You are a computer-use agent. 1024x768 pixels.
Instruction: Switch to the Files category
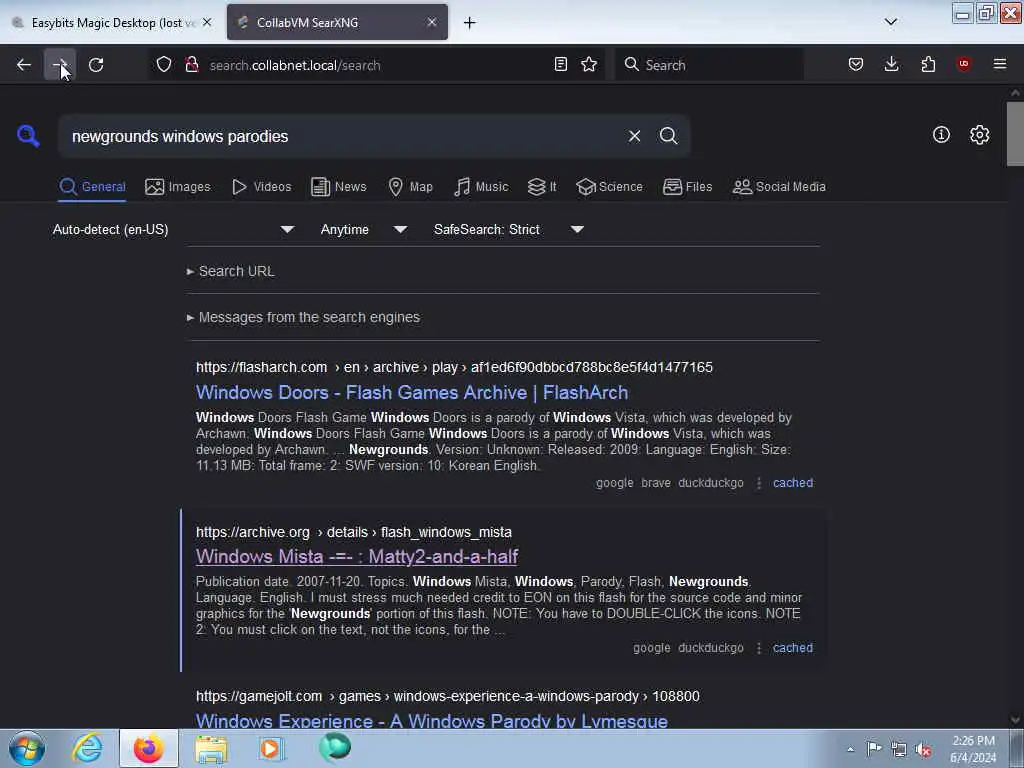click(x=687, y=187)
